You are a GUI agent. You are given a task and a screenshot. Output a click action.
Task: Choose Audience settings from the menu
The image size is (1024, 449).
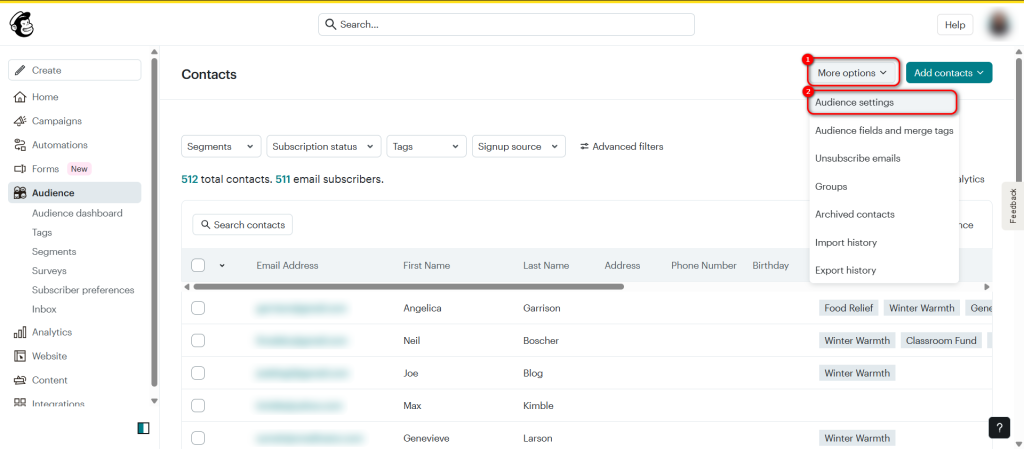pos(854,102)
